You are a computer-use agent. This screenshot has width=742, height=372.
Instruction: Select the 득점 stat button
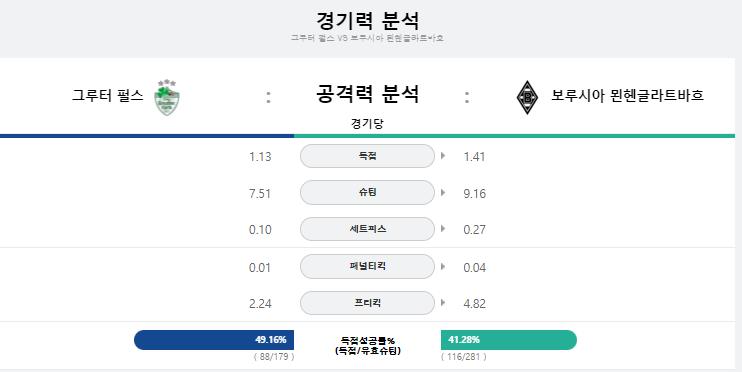(367, 156)
